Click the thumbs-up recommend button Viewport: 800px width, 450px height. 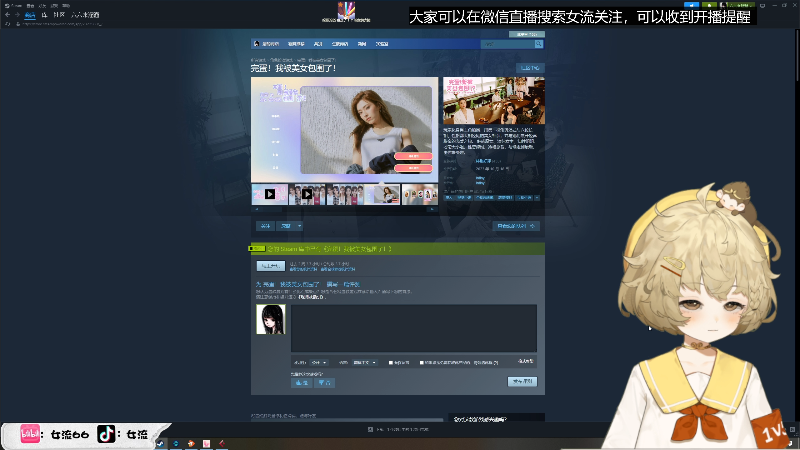302,383
